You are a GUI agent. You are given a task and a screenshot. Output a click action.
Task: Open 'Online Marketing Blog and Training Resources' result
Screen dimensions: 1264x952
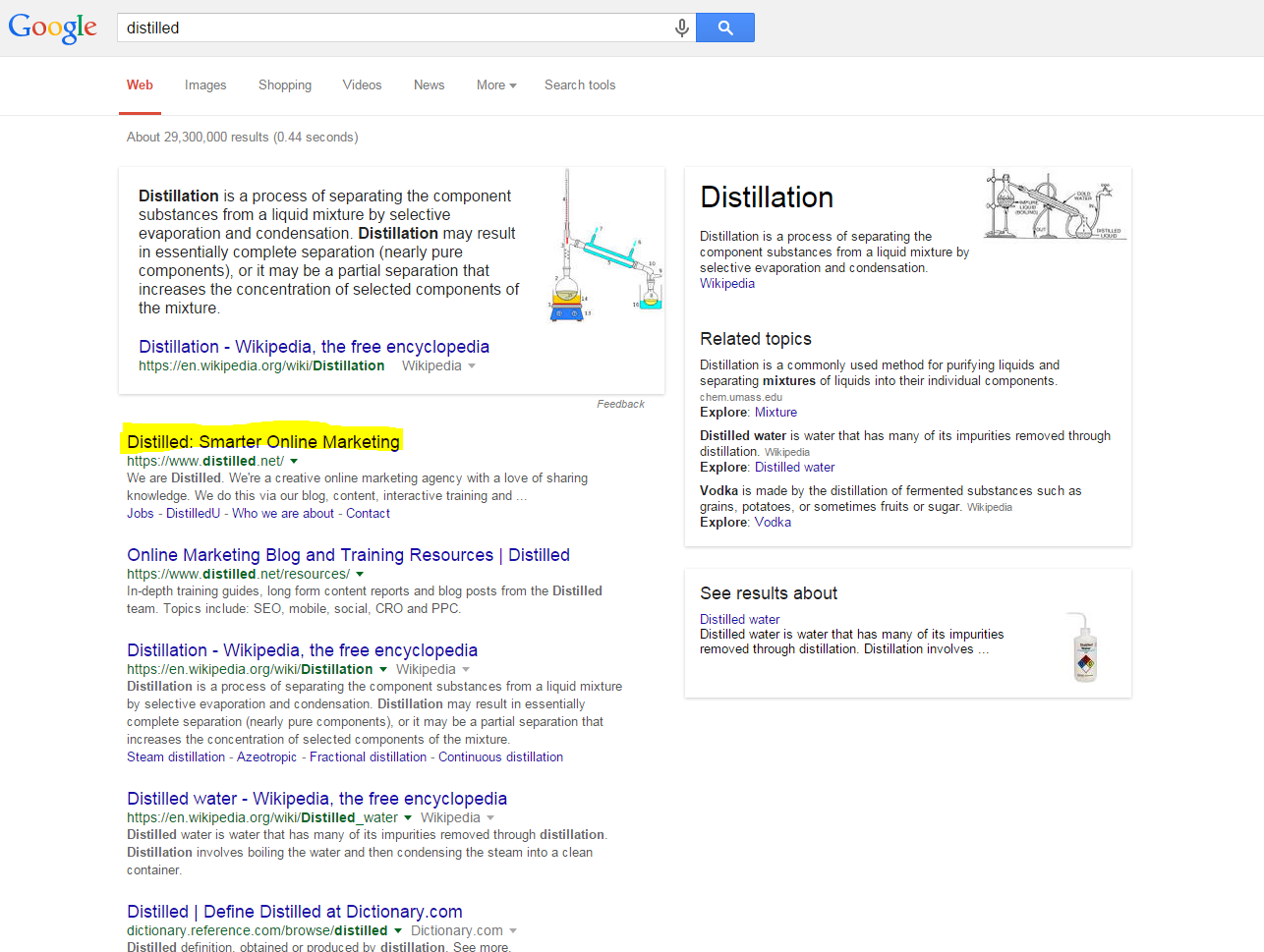pyautogui.click(x=348, y=555)
